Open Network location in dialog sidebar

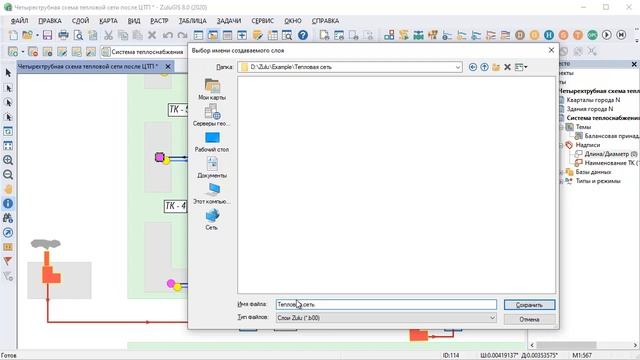[212, 219]
